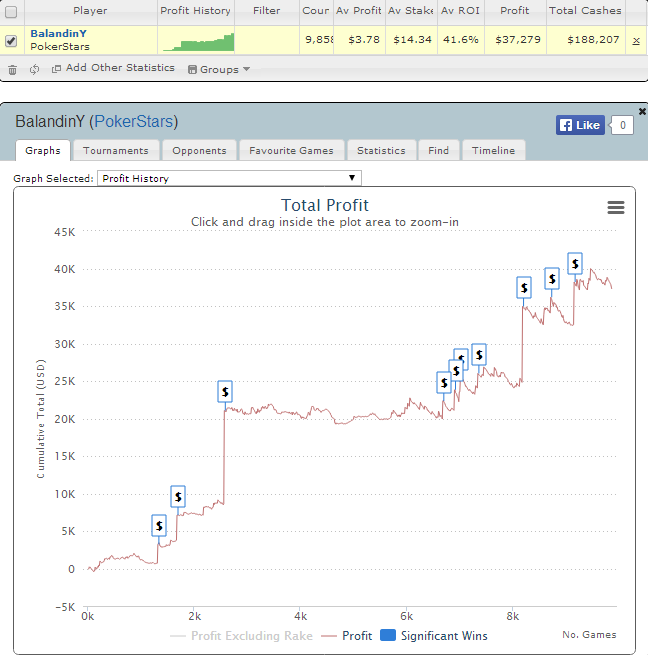Switch to the Opponents tab
The height and width of the screenshot is (657, 648).
(x=199, y=151)
